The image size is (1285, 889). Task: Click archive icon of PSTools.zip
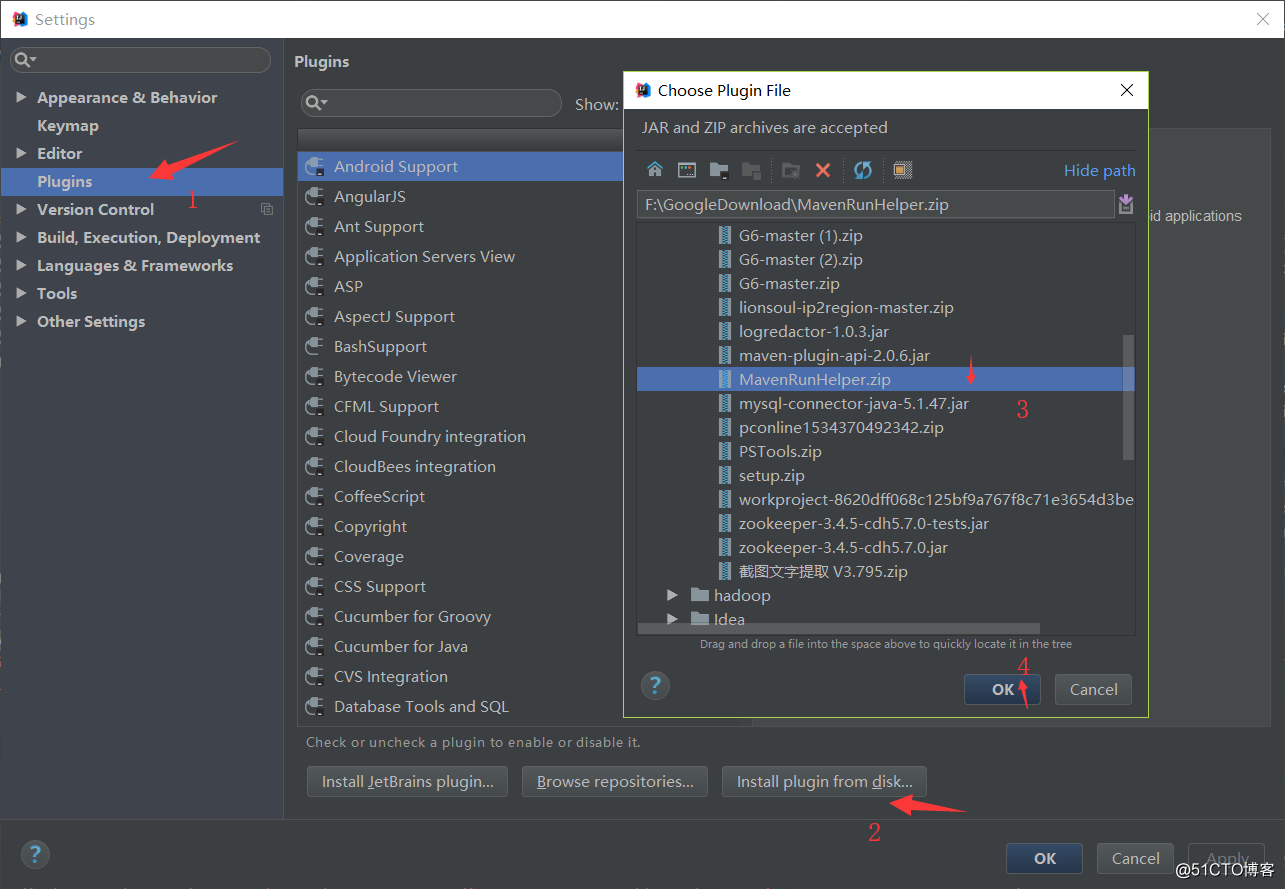[726, 451]
